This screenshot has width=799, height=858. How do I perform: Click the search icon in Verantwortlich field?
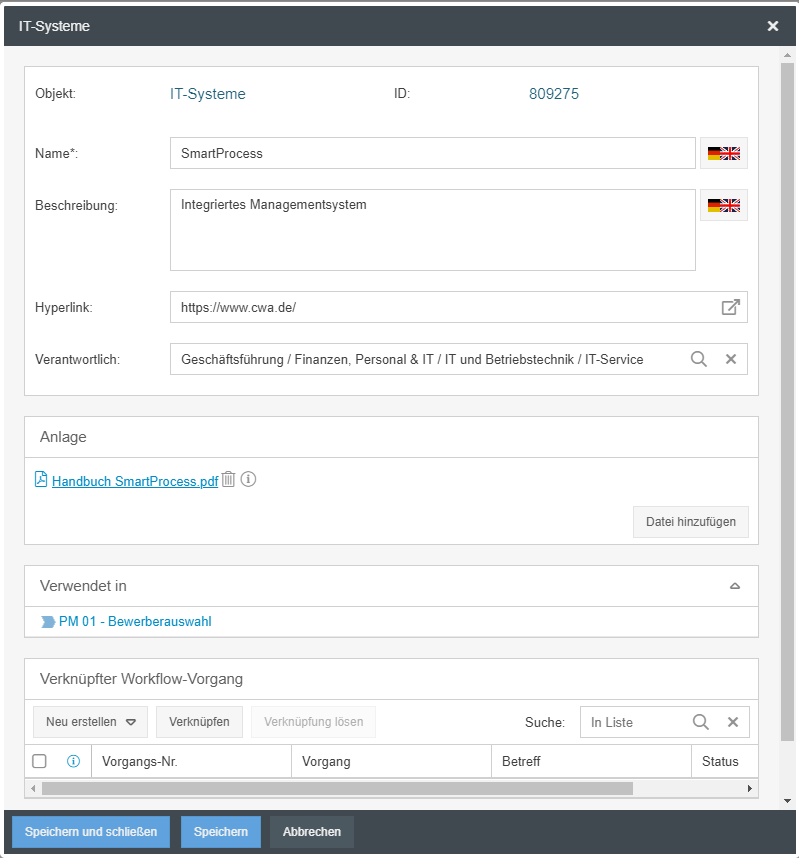point(699,359)
